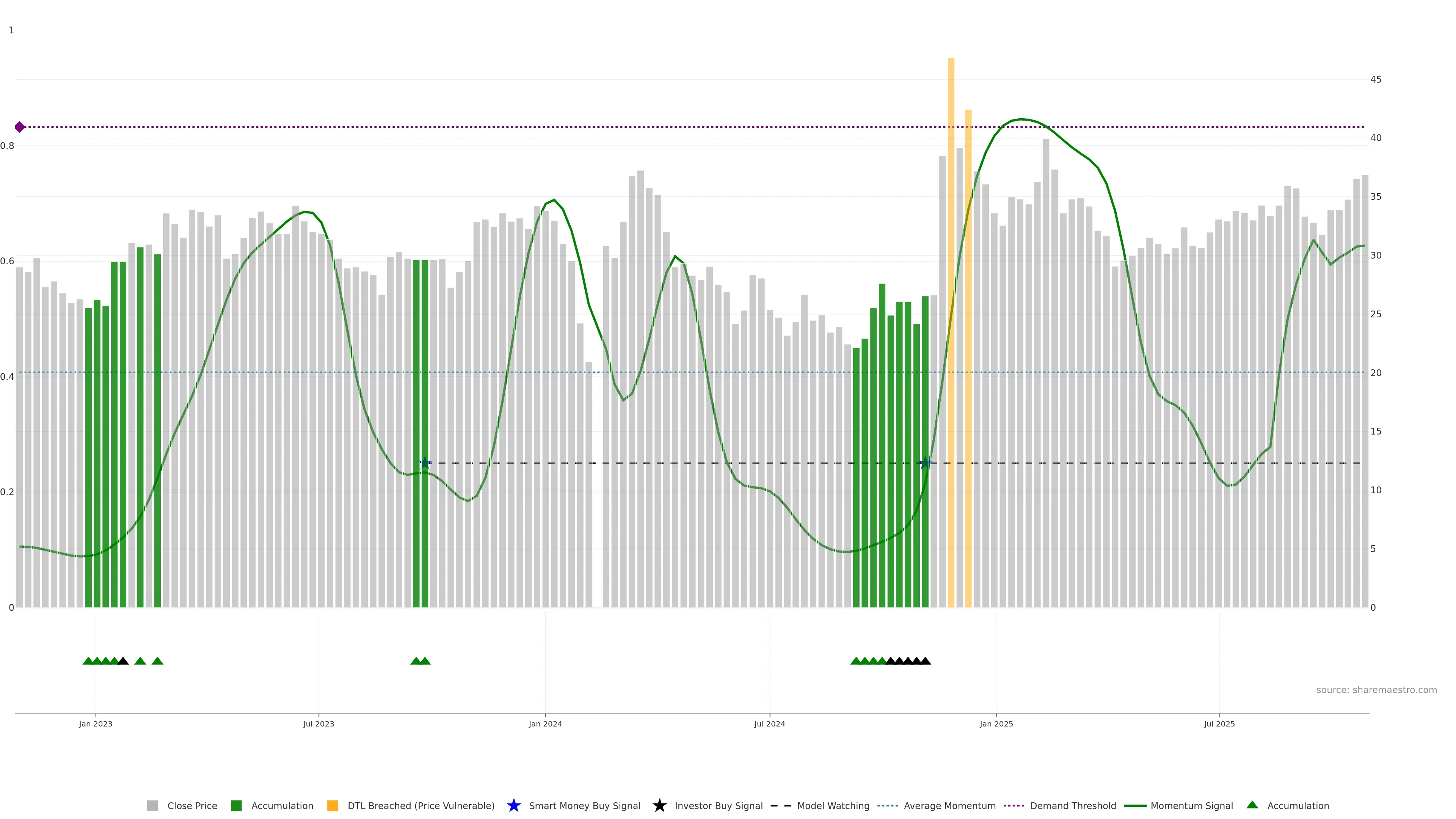Toggle the Momentum Signal legend entry

pos(1191,805)
